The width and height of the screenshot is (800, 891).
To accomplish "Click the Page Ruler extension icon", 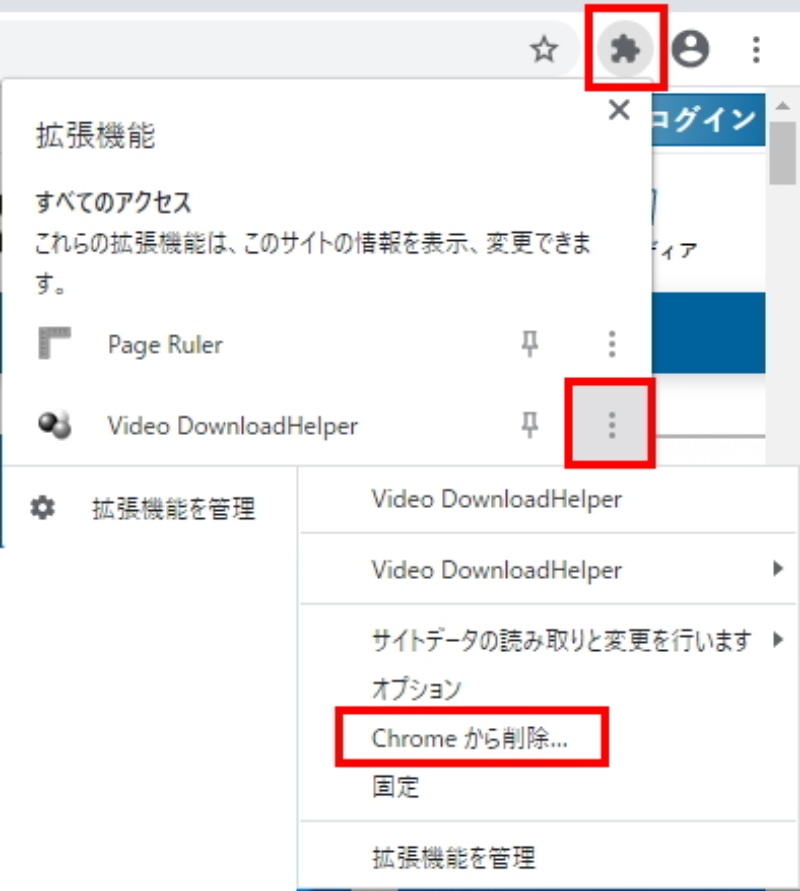I will [x=53, y=345].
